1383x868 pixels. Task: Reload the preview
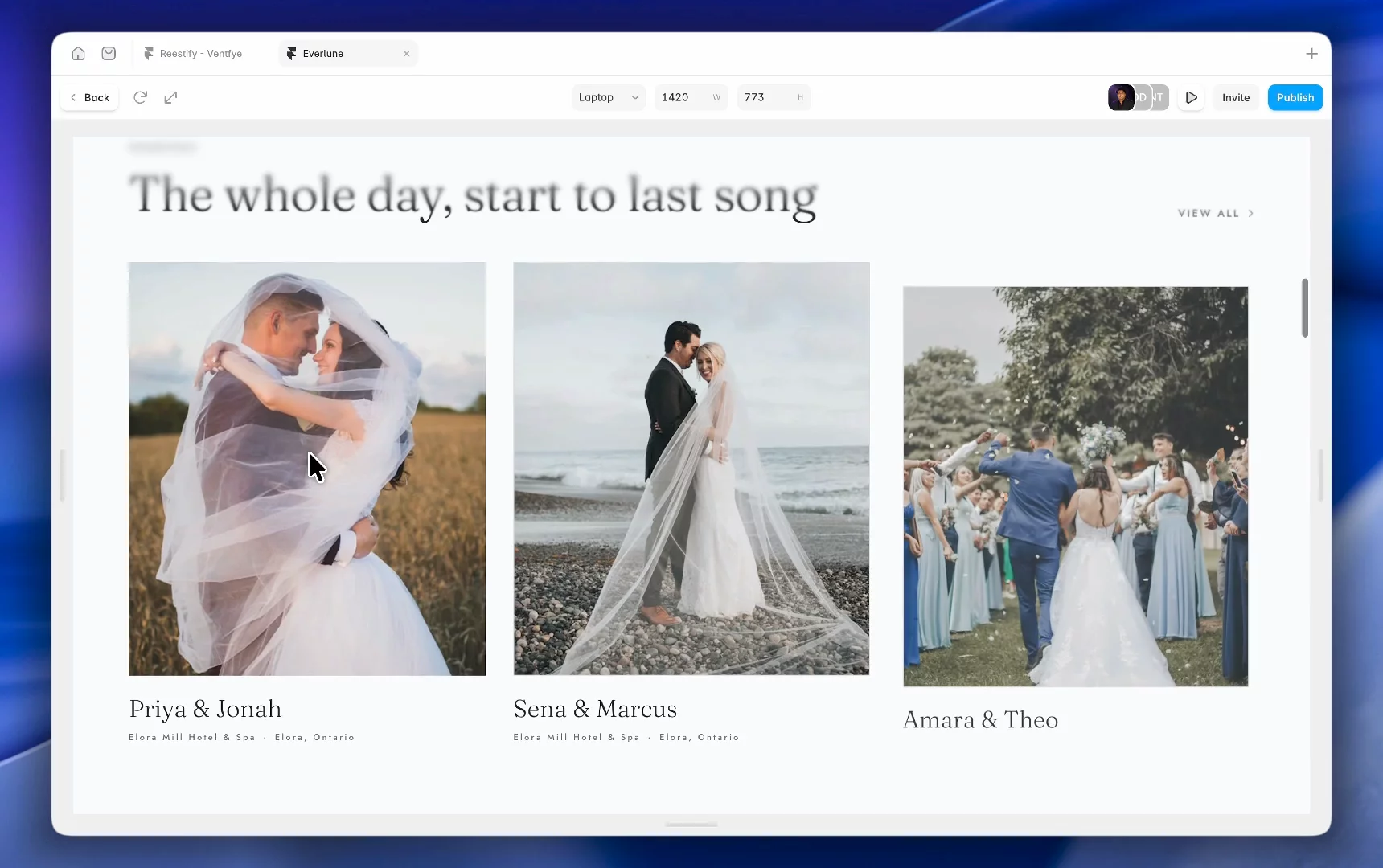[140, 97]
